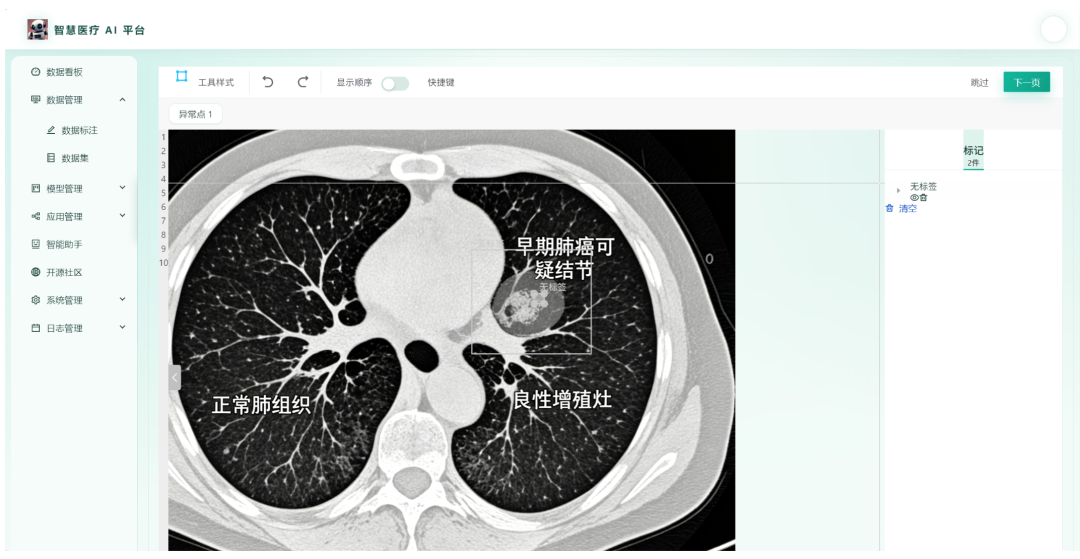Click the blue trash icon beside 清空
The height and width of the screenshot is (559, 1080).
pyautogui.click(x=889, y=208)
